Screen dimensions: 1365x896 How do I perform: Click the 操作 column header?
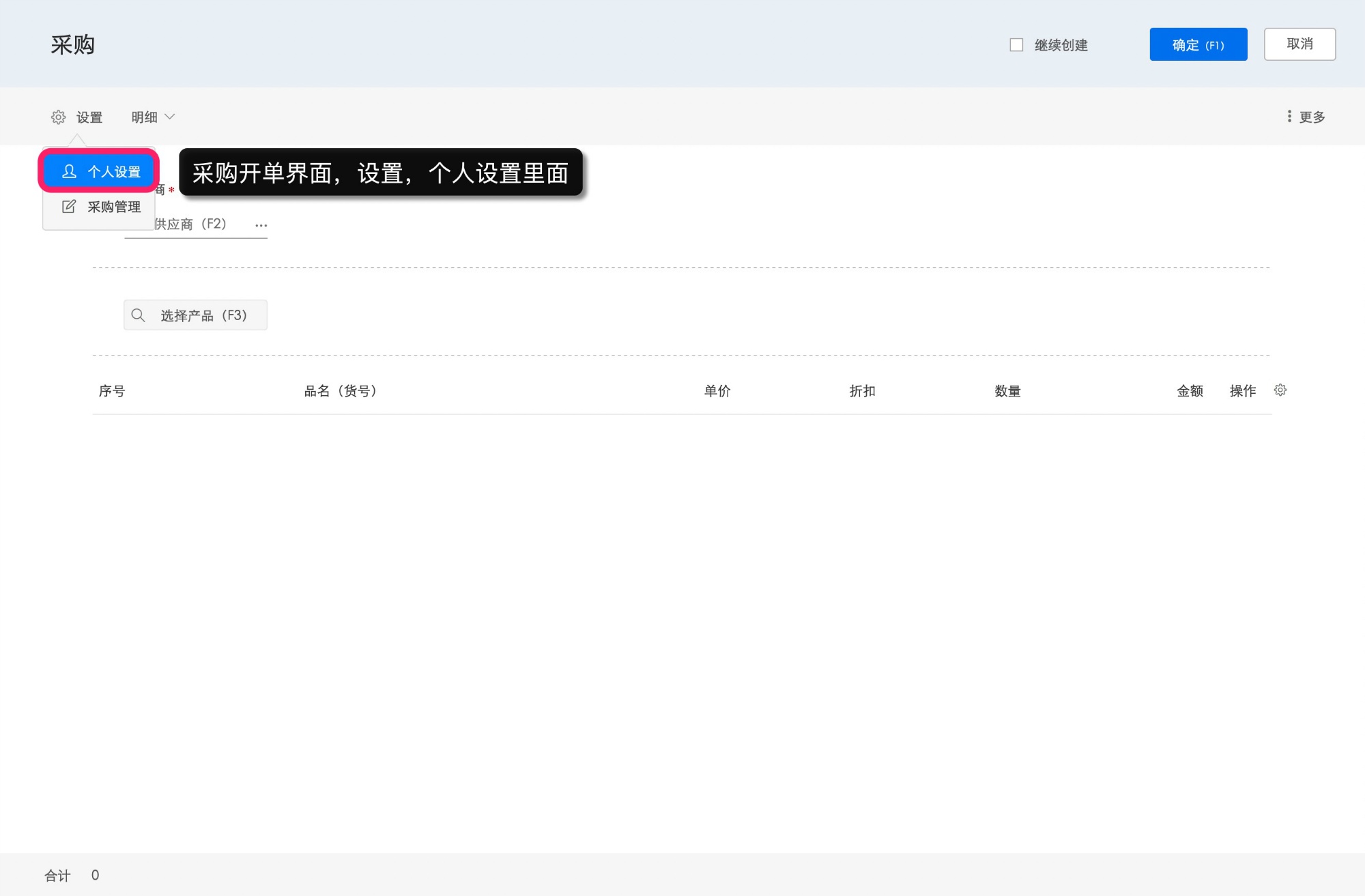click(x=1243, y=391)
